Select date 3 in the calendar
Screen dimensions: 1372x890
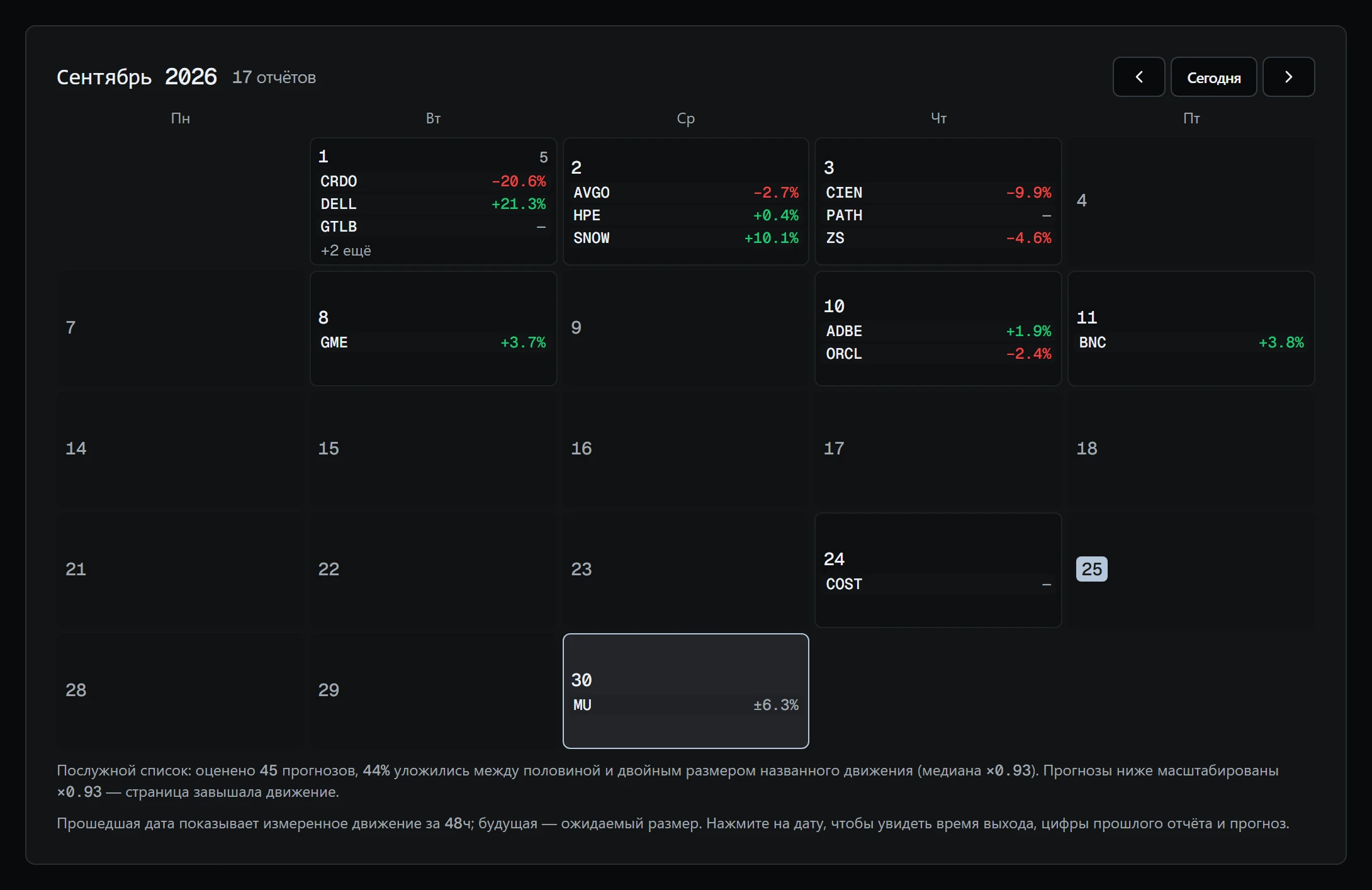pos(829,167)
